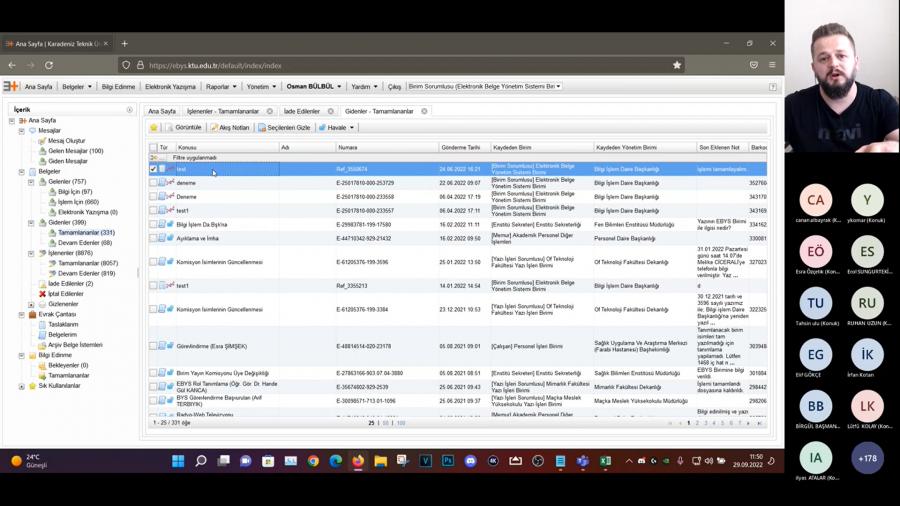Check the test1 06.04.2022 row checkbox

coord(153,211)
